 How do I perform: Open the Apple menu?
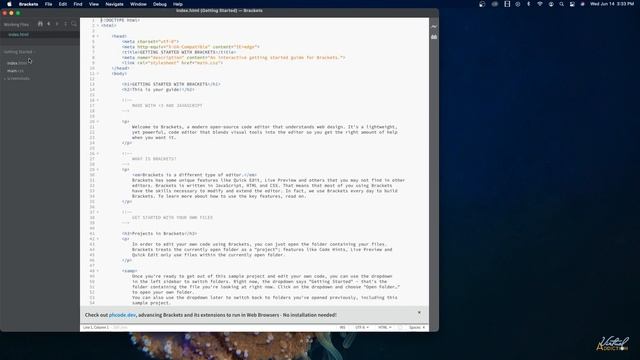tap(9, 4)
